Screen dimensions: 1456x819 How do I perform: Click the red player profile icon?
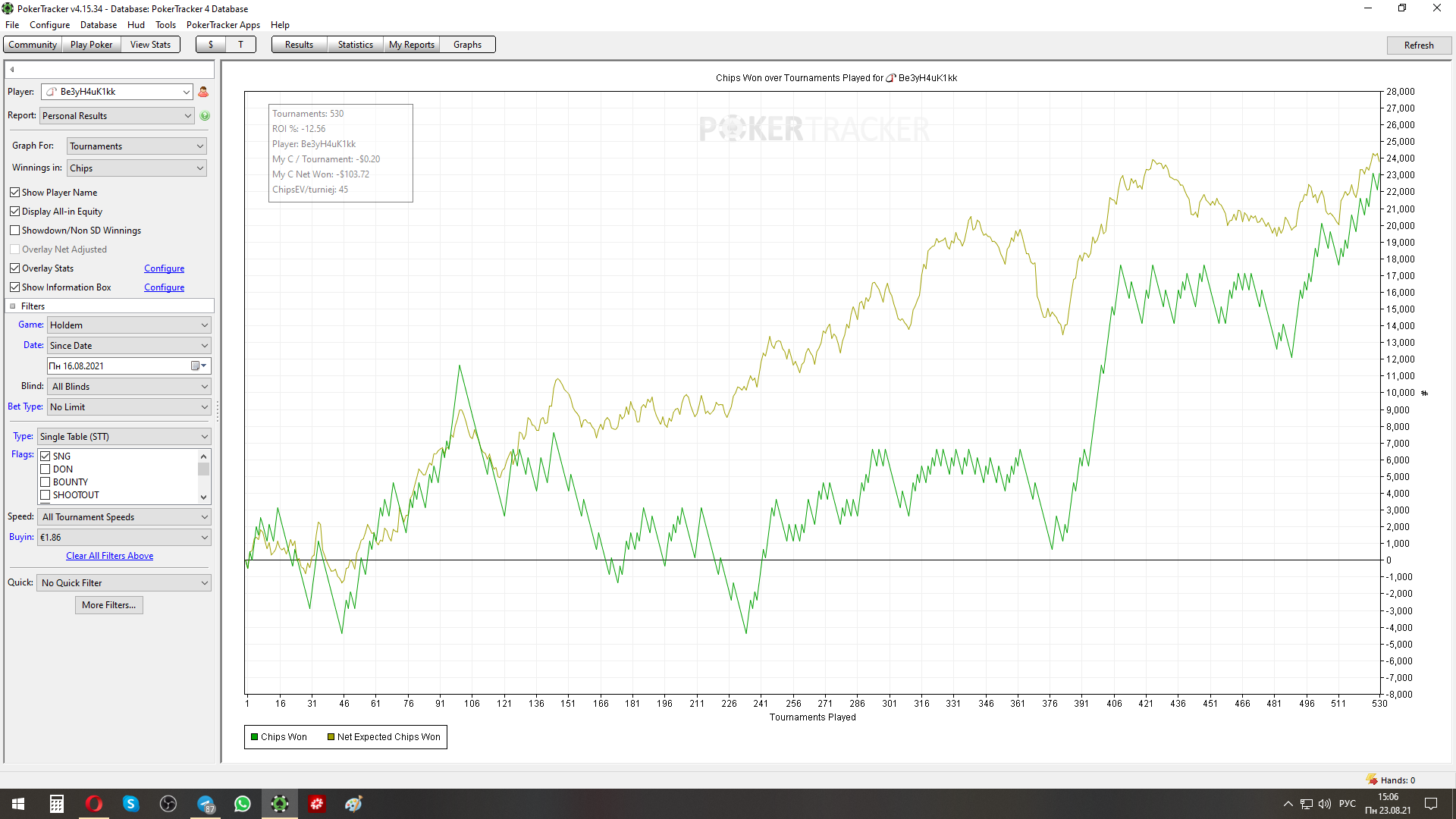click(203, 92)
